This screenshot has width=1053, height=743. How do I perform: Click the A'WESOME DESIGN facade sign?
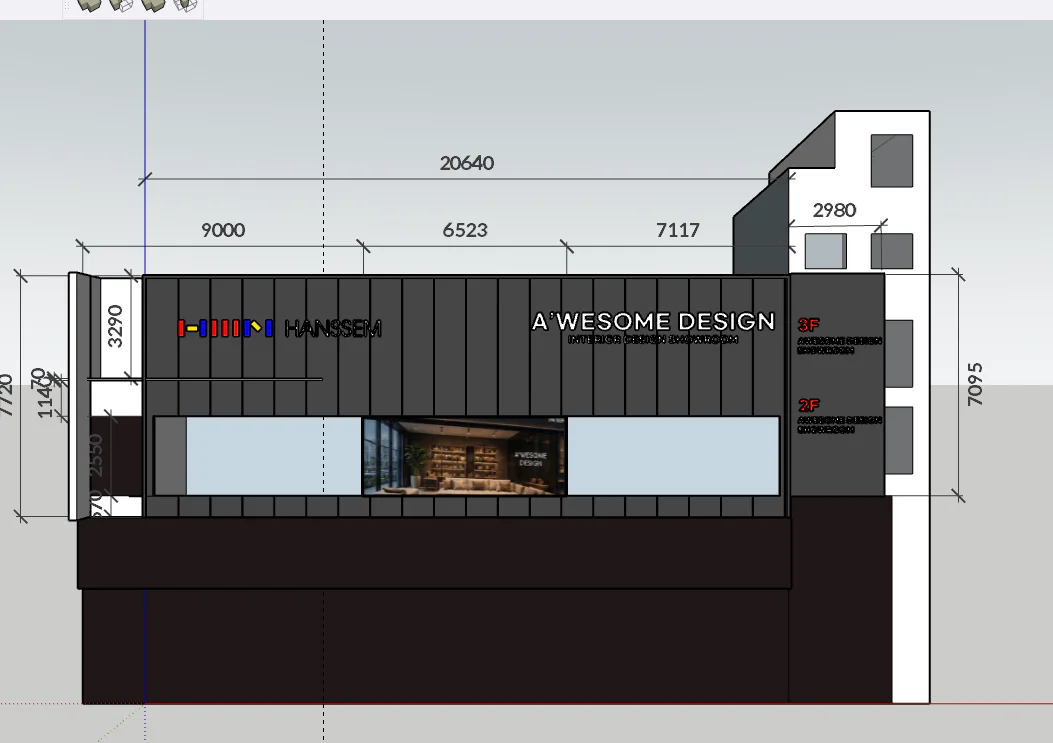[653, 322]
